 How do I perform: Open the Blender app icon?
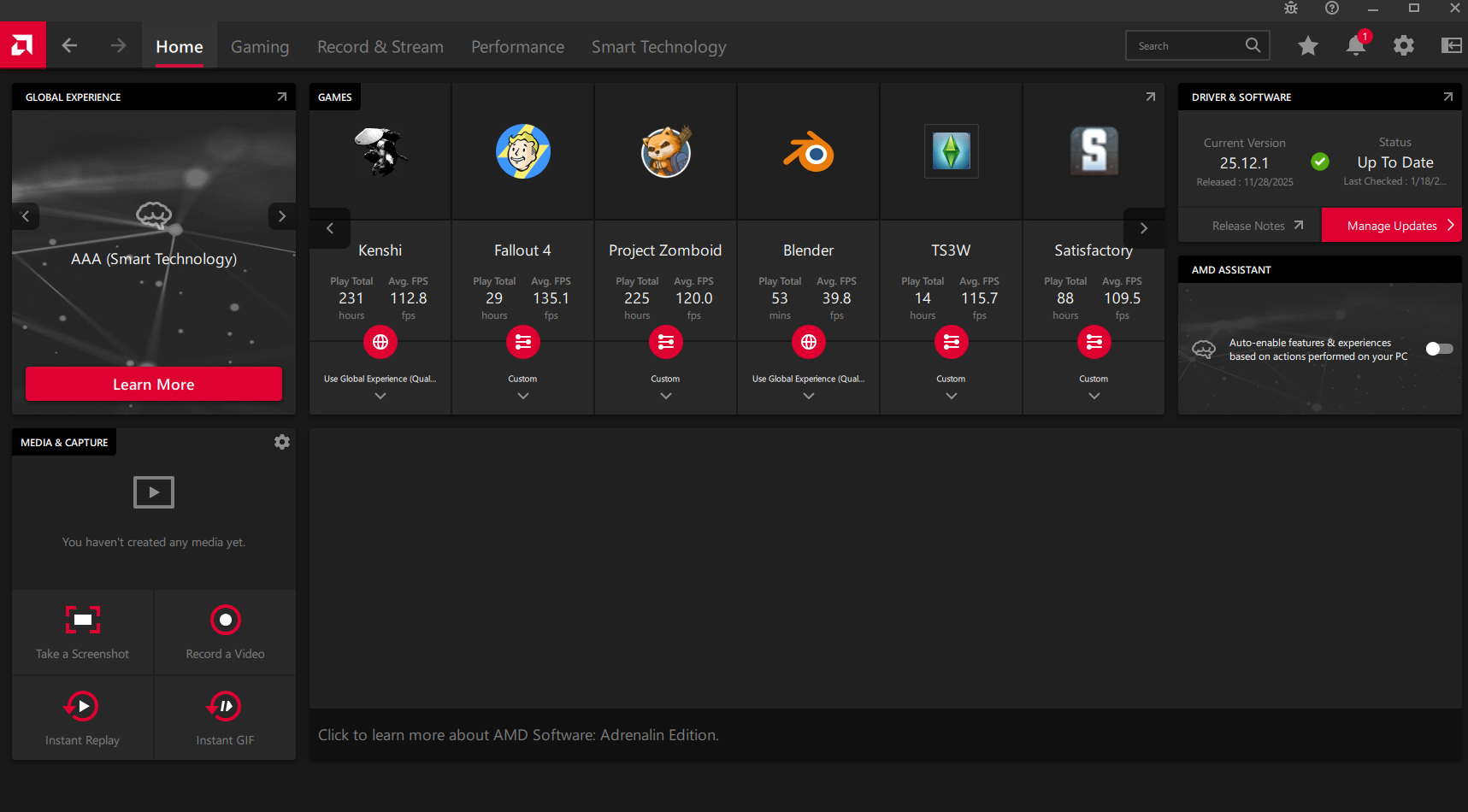[809, 152]
